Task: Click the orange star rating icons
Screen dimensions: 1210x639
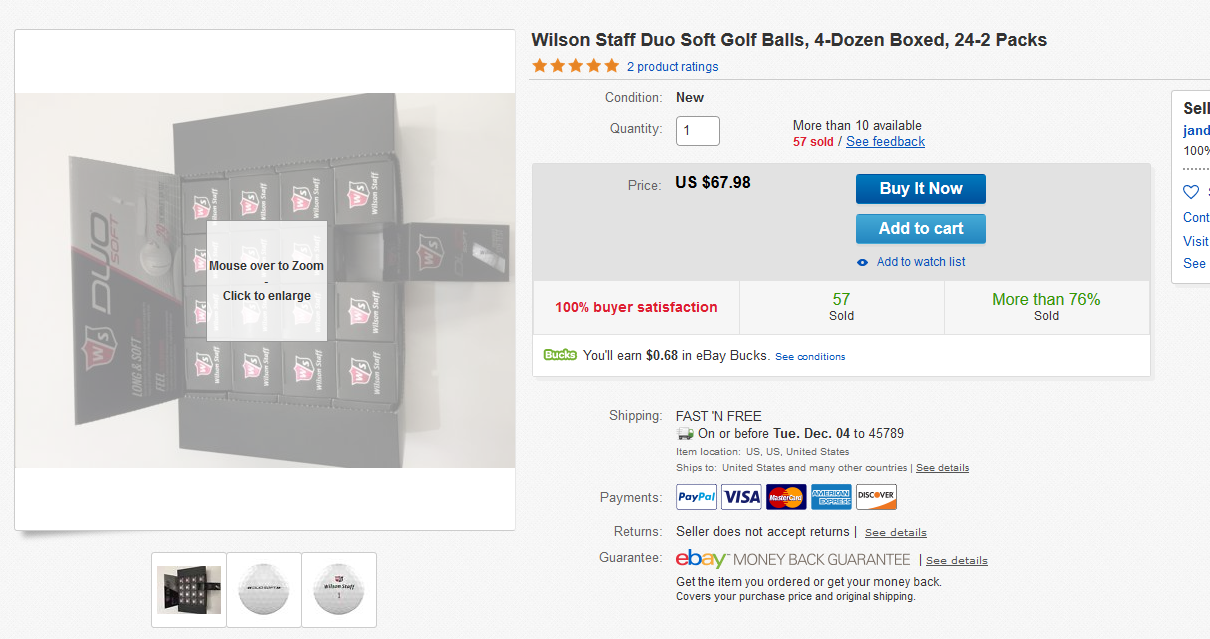Action: pos(575,66)
